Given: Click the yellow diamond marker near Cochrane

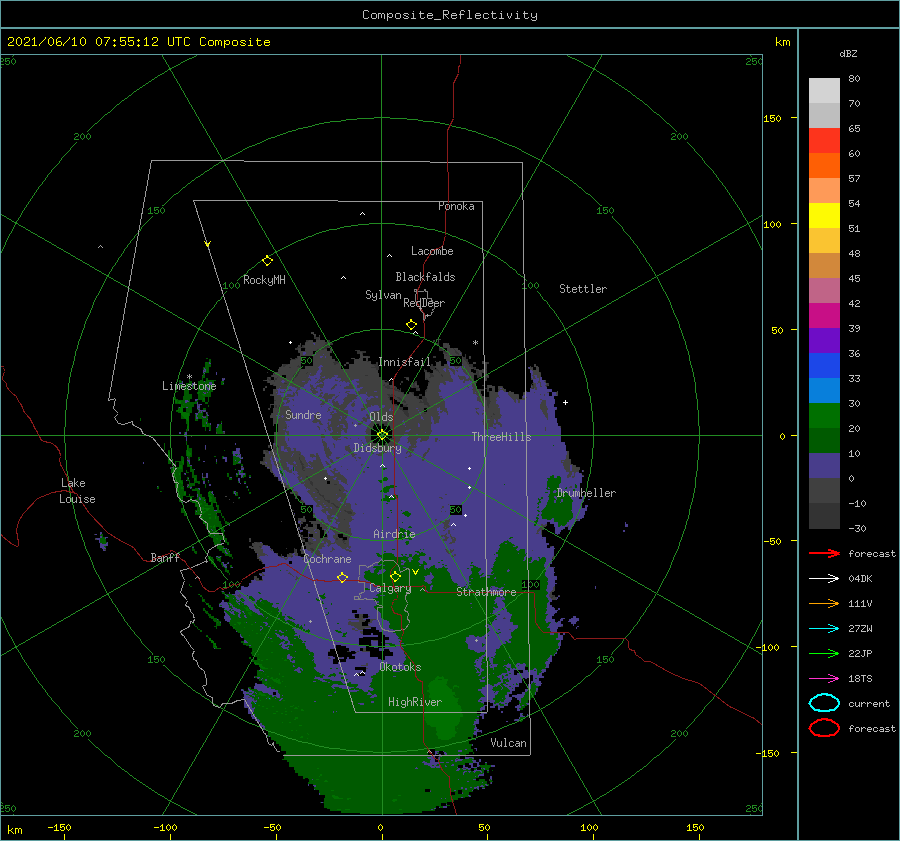Looking at the screenshot, I should coord(342,577).
